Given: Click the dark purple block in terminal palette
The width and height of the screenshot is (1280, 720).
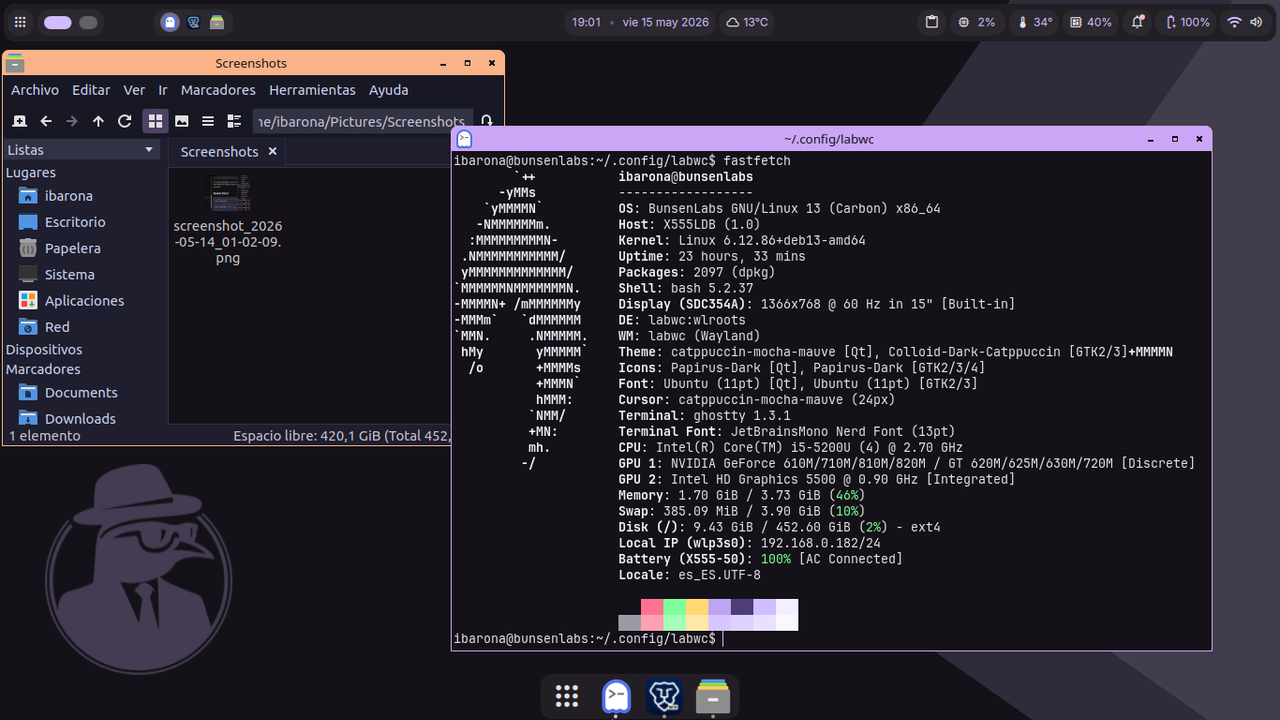Looking at the screenshot, I should coord(742,607).
